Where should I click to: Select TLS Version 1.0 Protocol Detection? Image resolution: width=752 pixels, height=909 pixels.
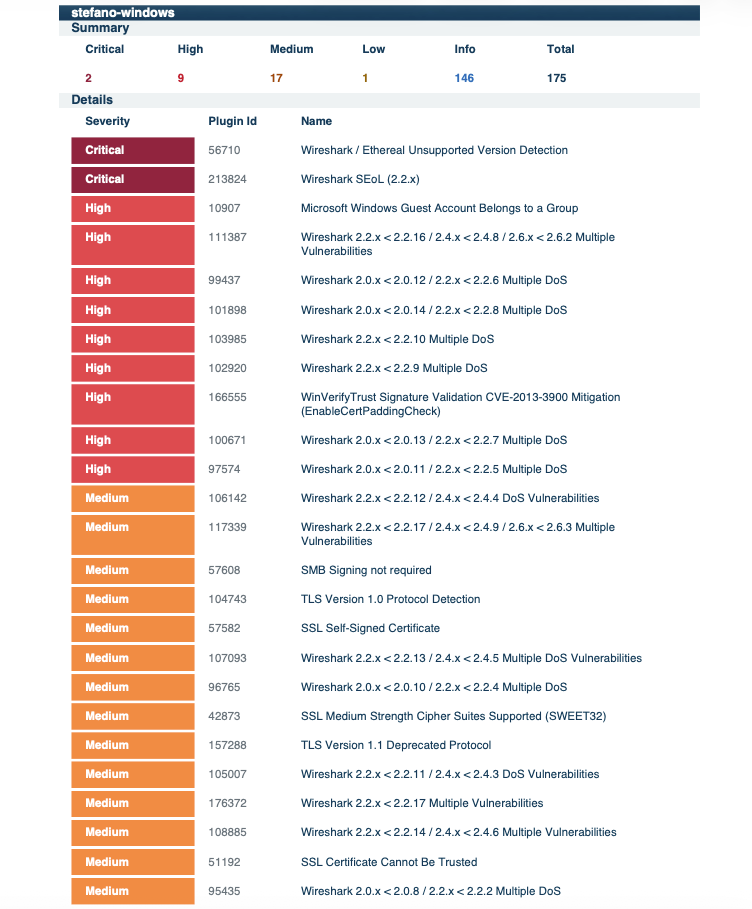390,599
